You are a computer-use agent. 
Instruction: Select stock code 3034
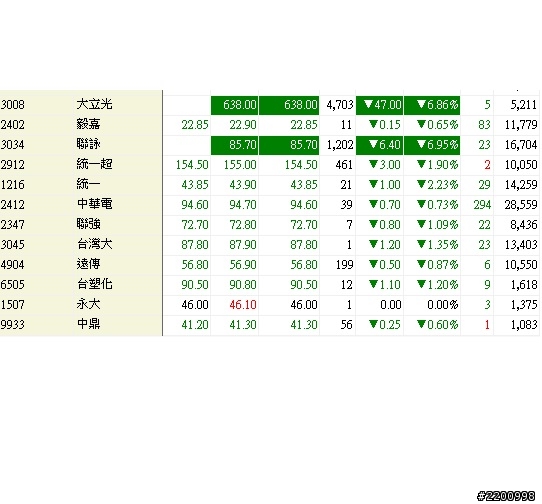pos(12,144)
